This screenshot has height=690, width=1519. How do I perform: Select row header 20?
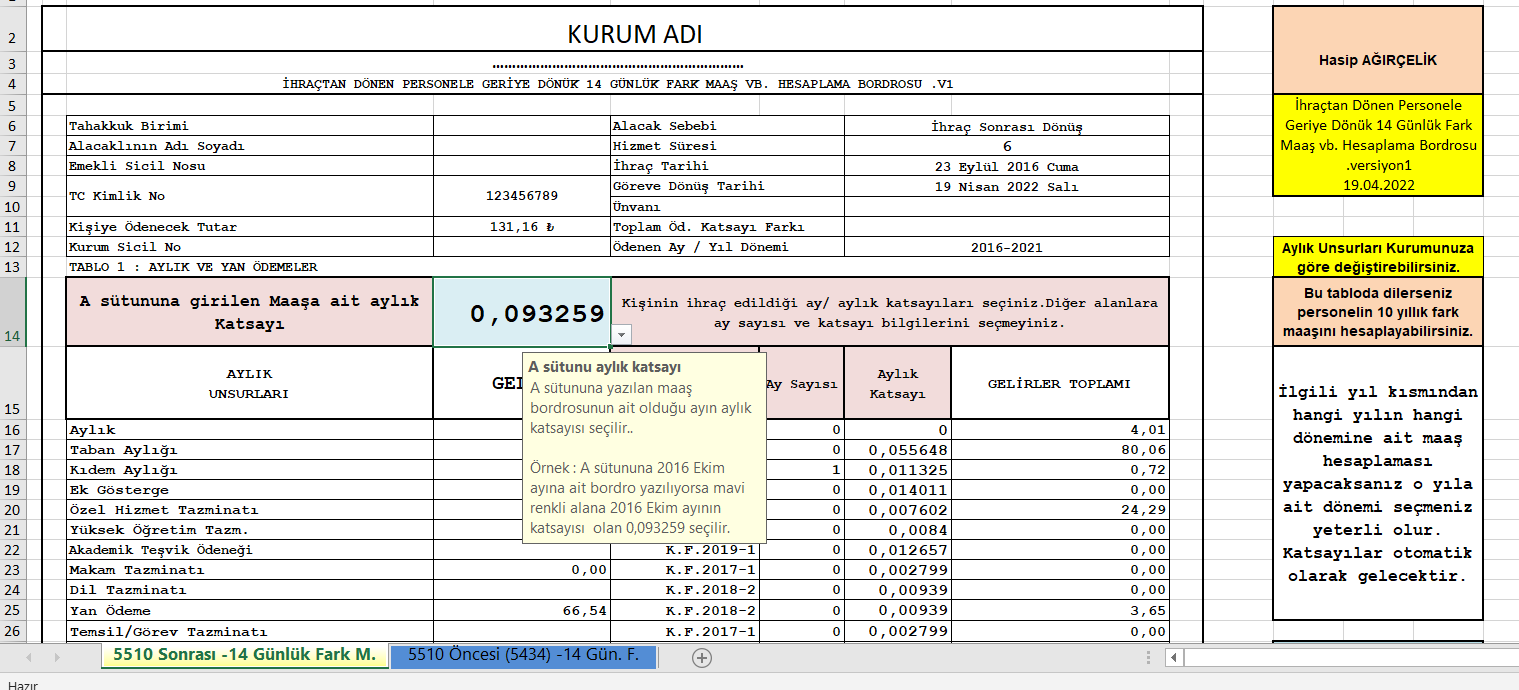coord(13,510)
